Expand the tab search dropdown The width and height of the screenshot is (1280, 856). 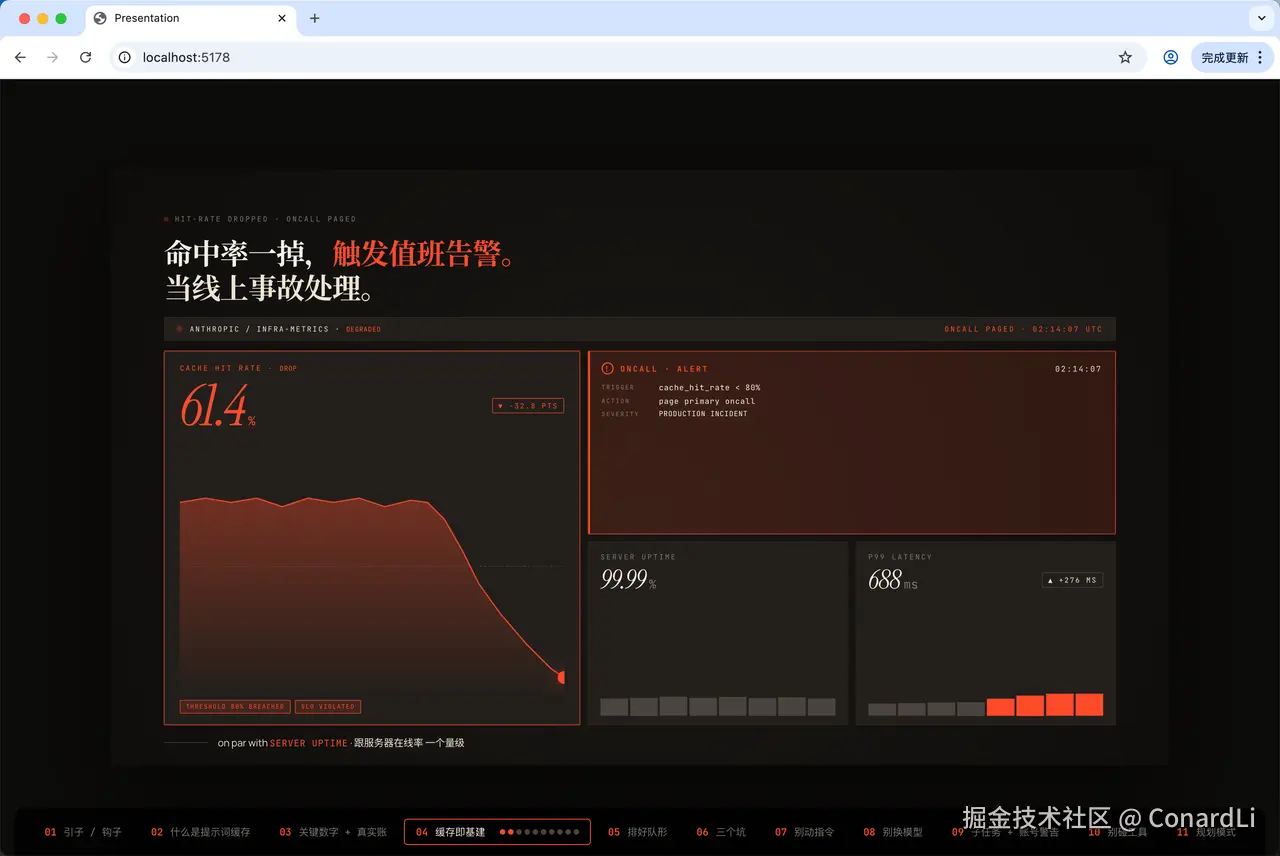(1260, 18)
